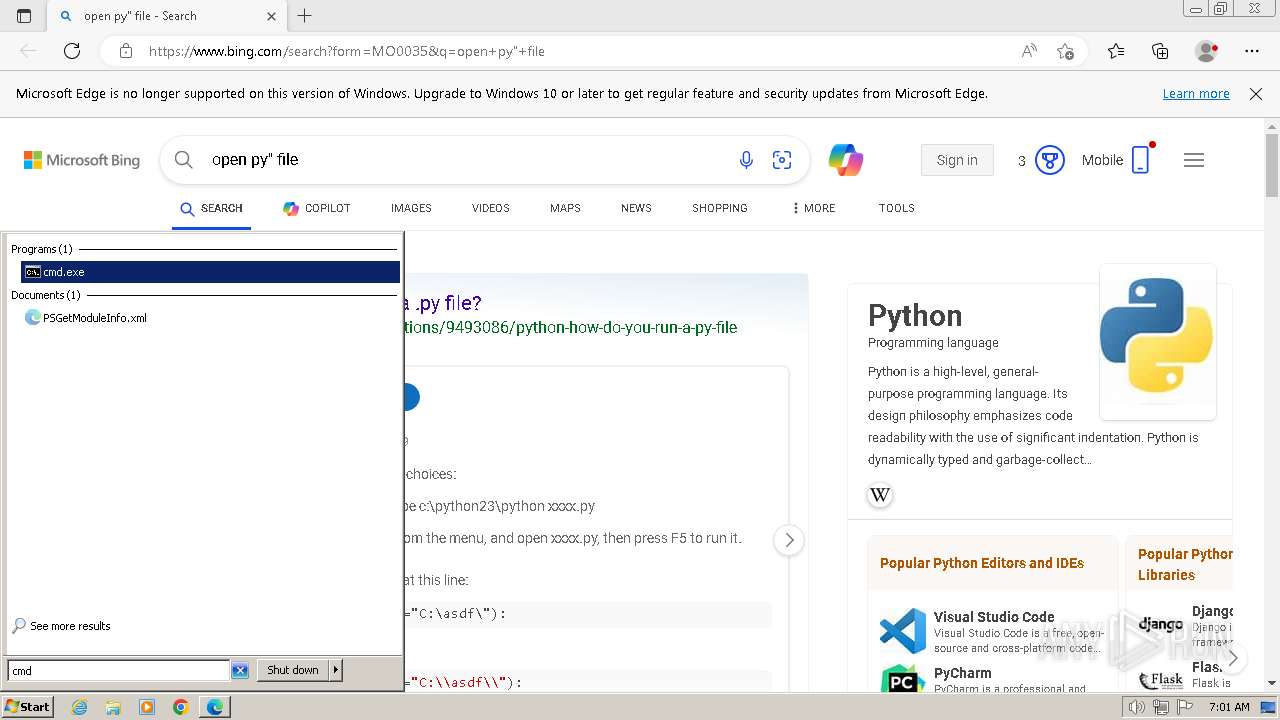Open Read aloud in address bar

coord(1029,51)
